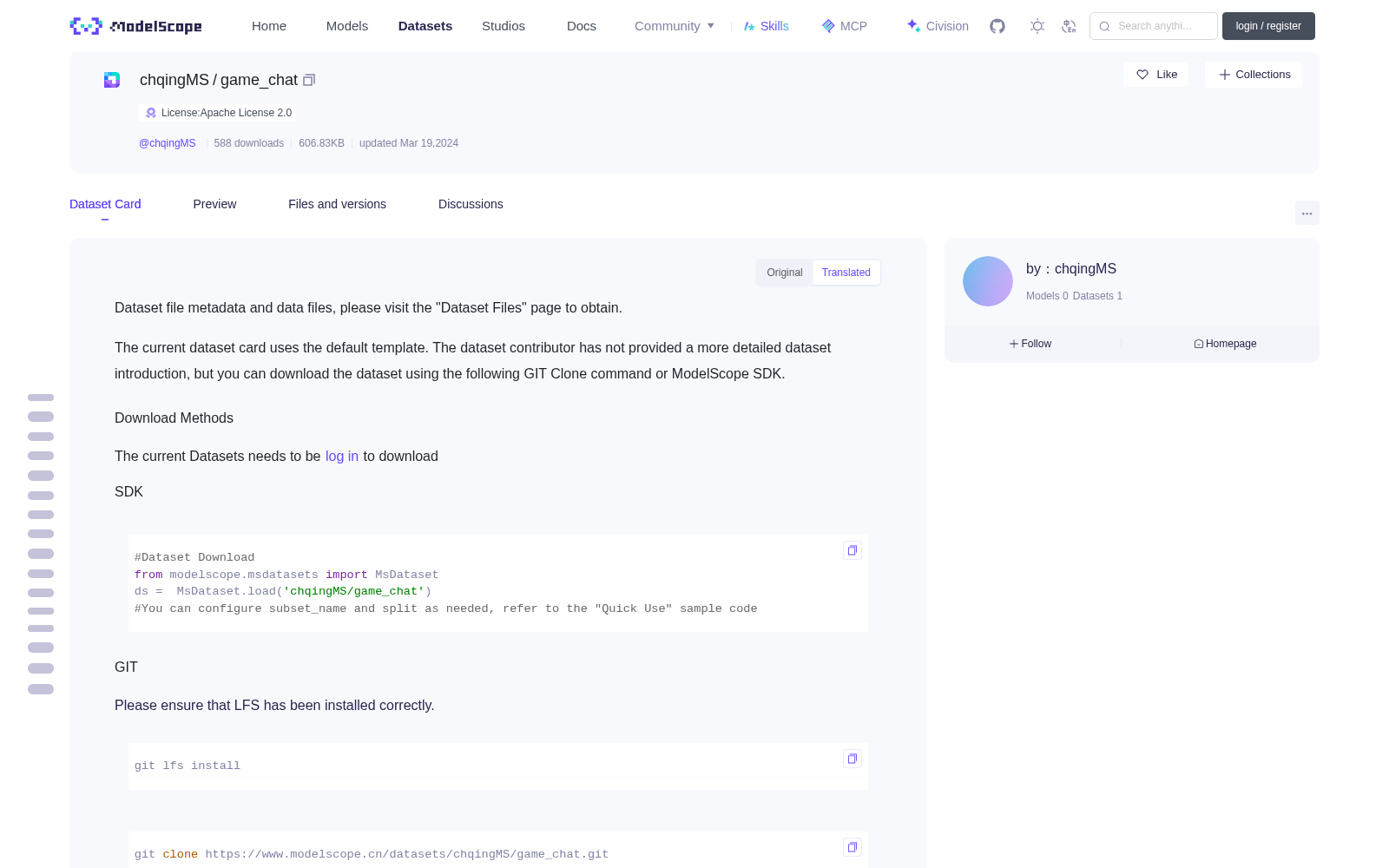Follow the user chqingMS

pos(1030,344)
